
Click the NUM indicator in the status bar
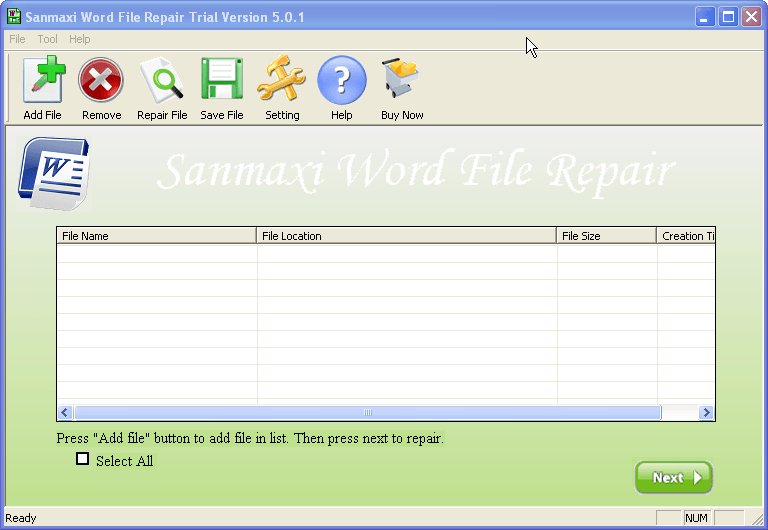click(x=696, y=518)
